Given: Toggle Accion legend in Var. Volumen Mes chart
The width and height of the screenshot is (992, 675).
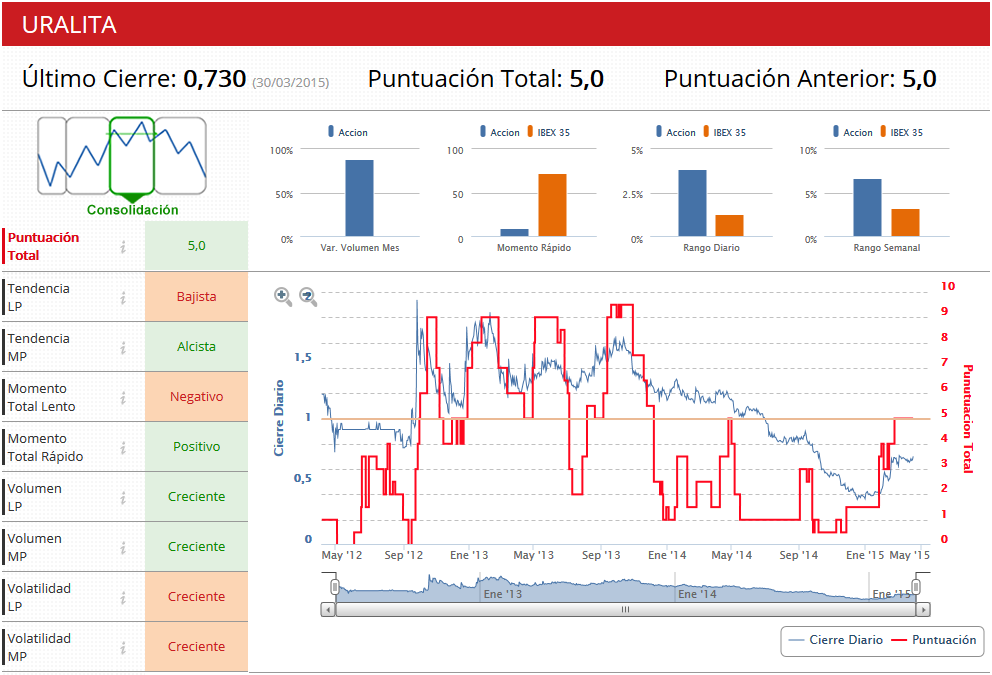Looking at the screenshot, I should tap(347, 132).
